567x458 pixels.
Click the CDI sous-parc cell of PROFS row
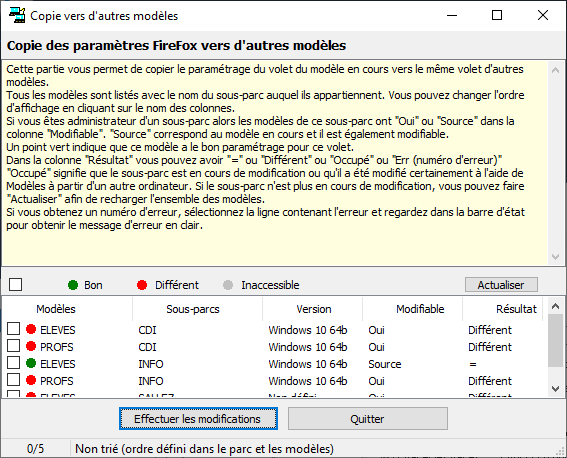[x=147, y=347]
